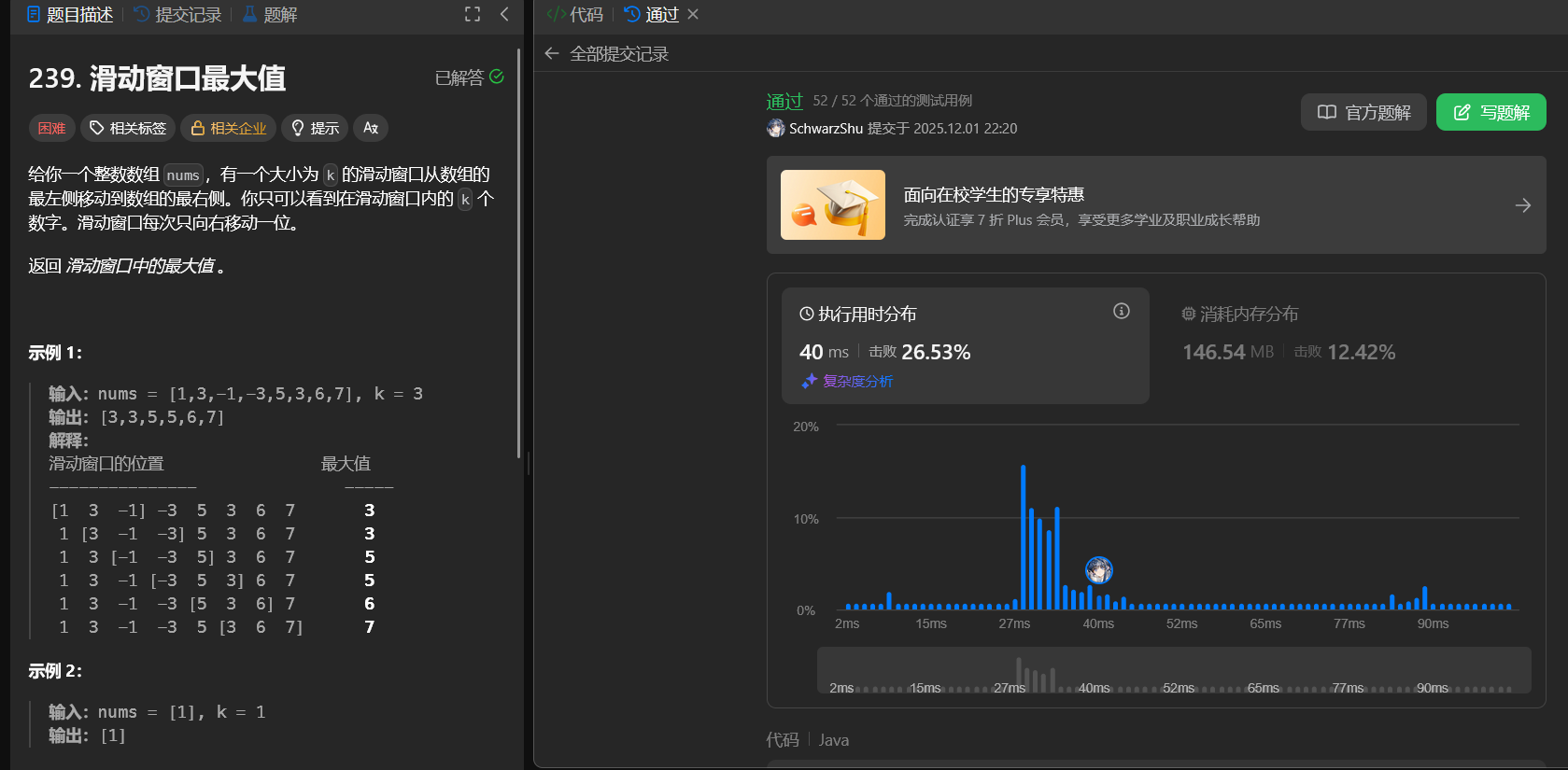Open 相关企业 related companies

click(229, 128)
